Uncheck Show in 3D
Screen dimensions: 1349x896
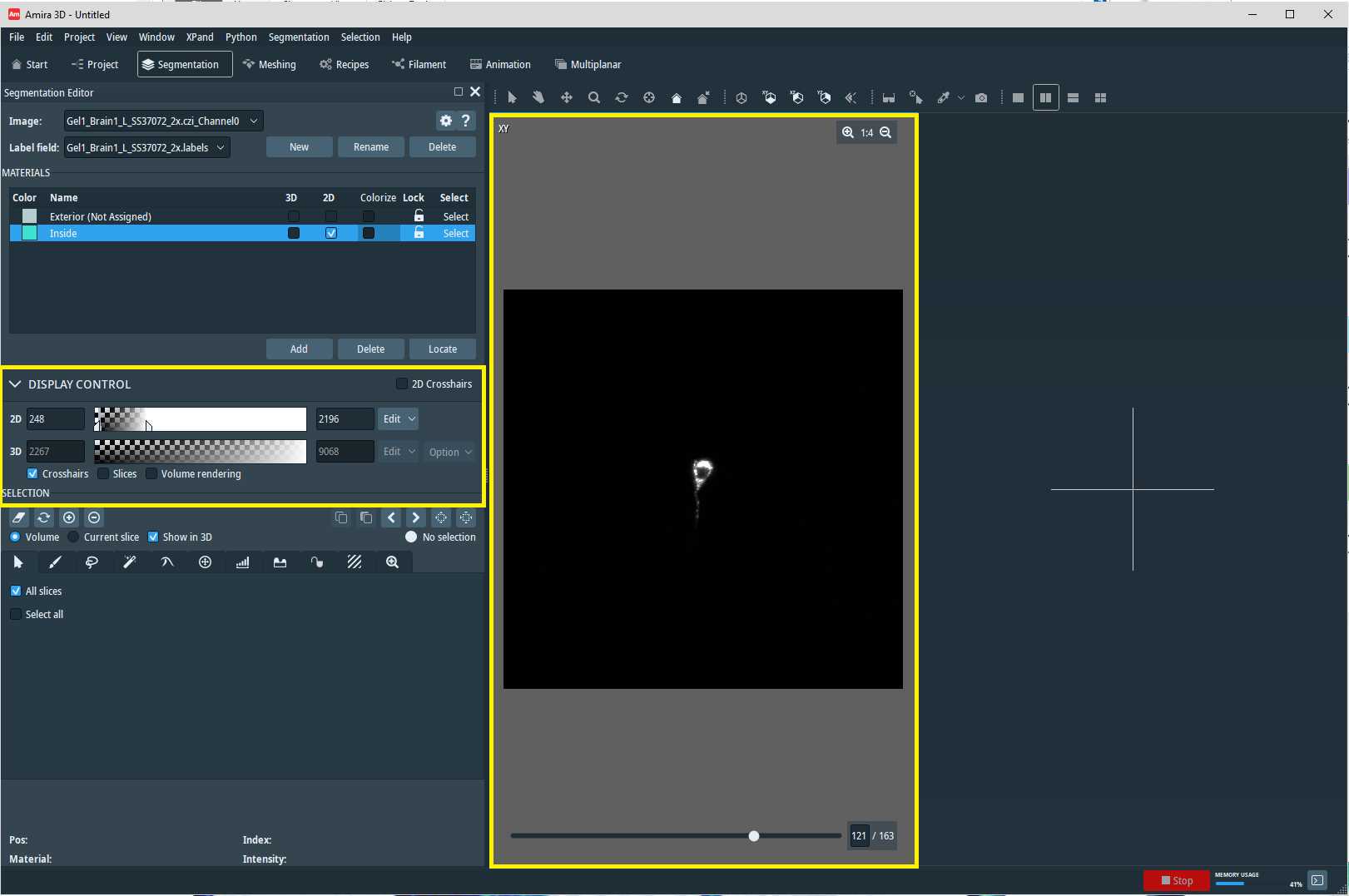153,537
